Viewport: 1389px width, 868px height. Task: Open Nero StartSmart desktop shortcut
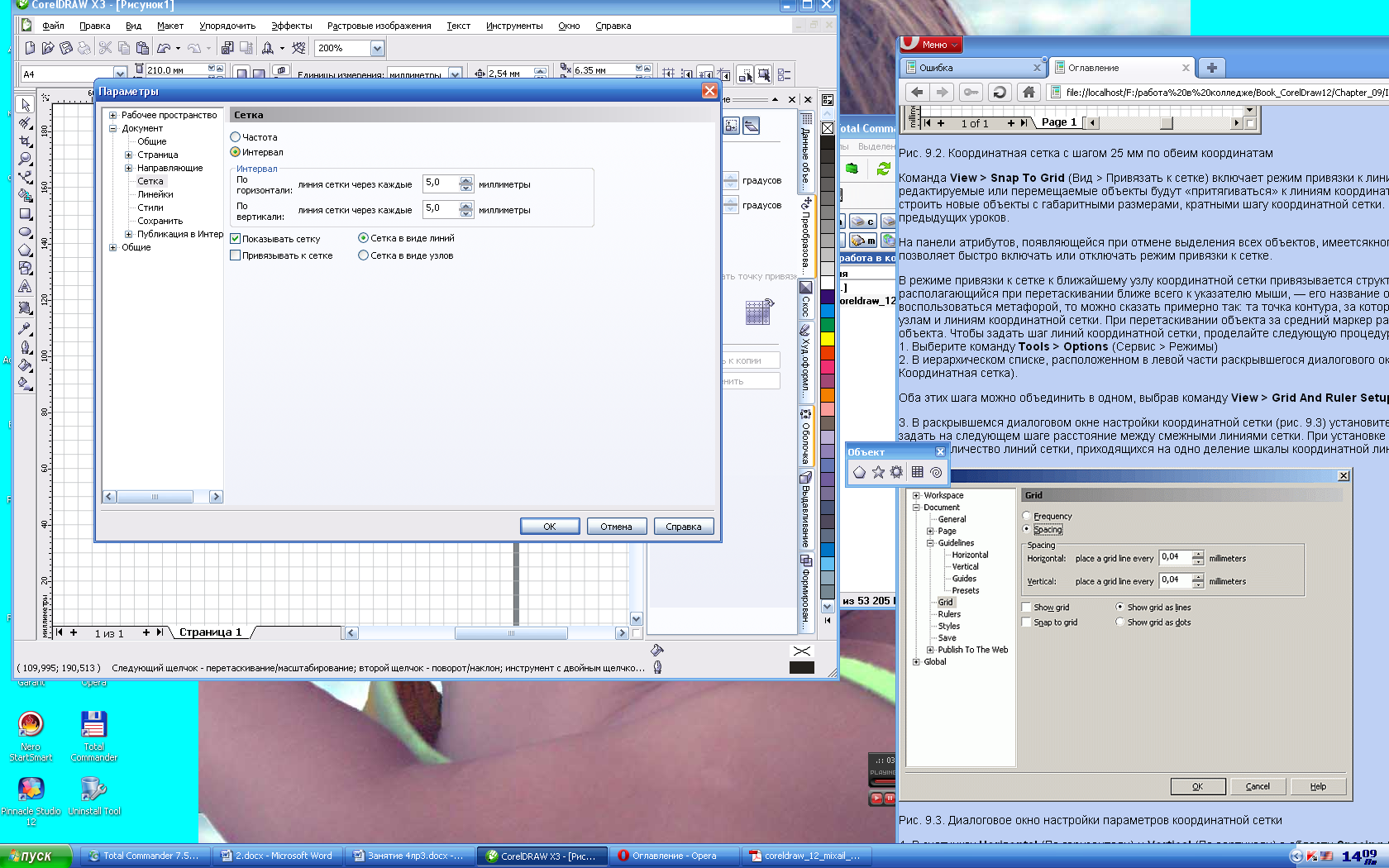(x=31, y=736)
